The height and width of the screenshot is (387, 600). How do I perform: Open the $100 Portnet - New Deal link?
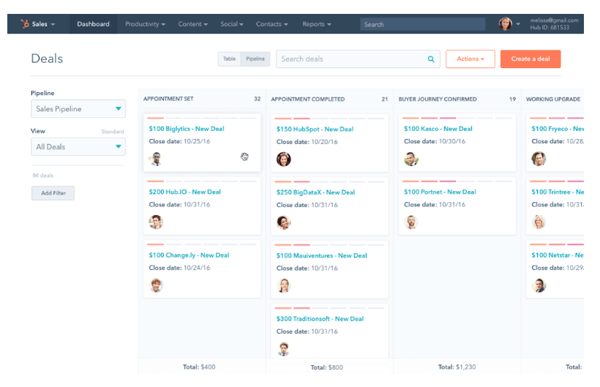point(440,192)
